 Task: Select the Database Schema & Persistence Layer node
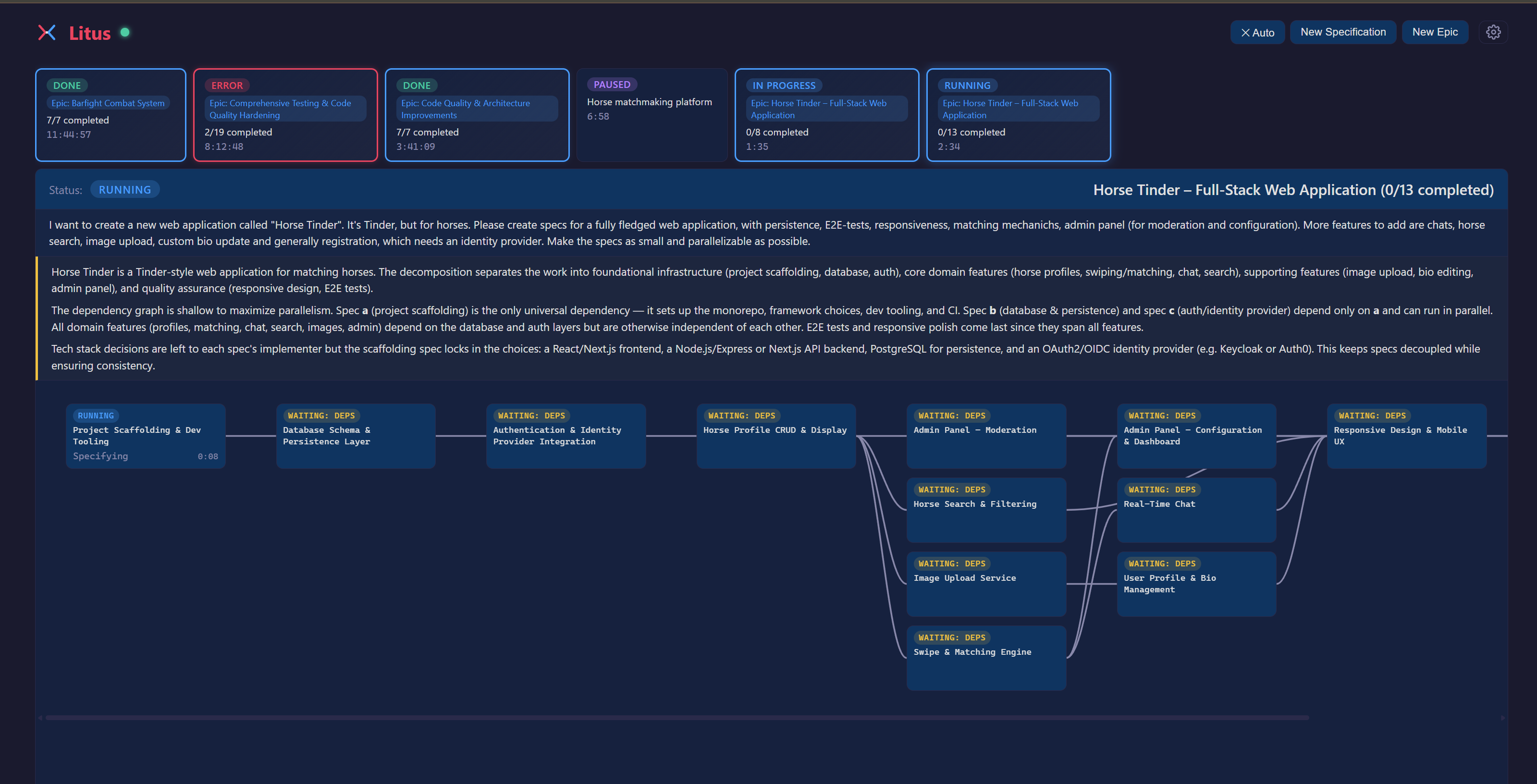pos(356,436)
